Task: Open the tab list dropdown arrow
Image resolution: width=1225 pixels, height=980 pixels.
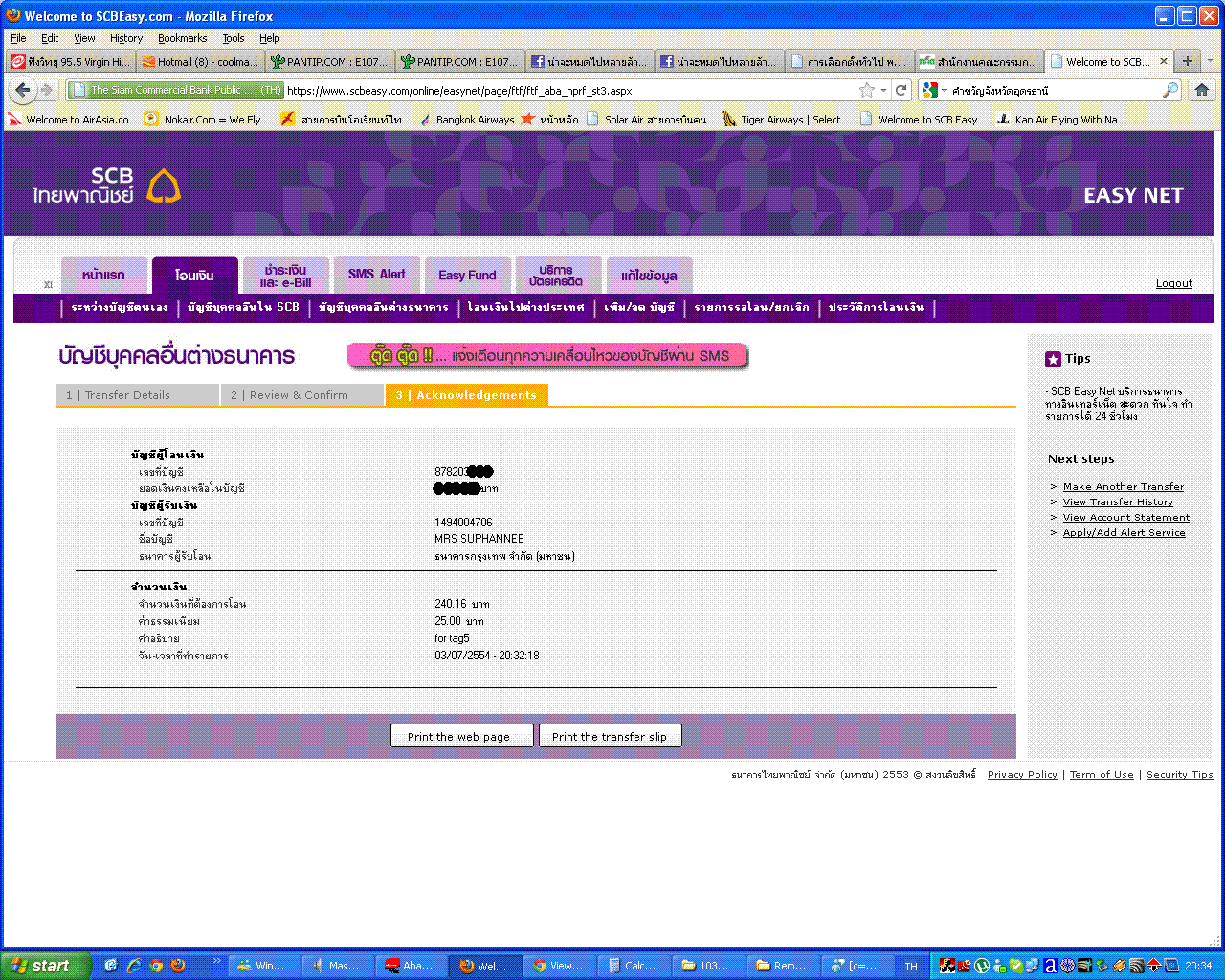Action: pos(1211,61)
